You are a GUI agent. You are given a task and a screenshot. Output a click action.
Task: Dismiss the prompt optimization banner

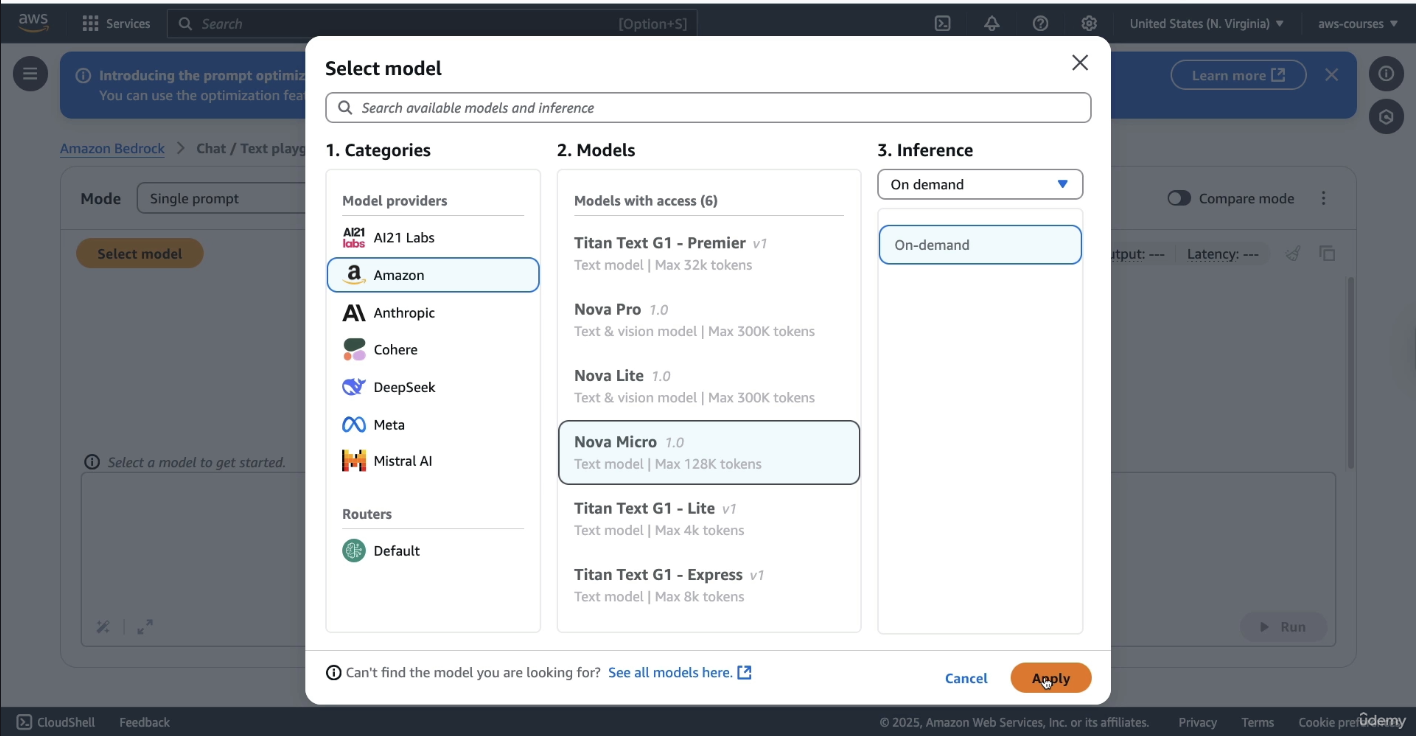click(1331, 75)
